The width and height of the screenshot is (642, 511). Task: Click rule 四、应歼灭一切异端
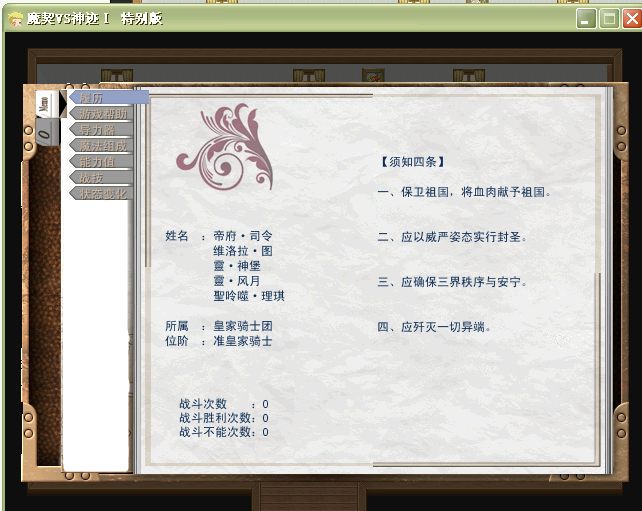click(434, 327)
